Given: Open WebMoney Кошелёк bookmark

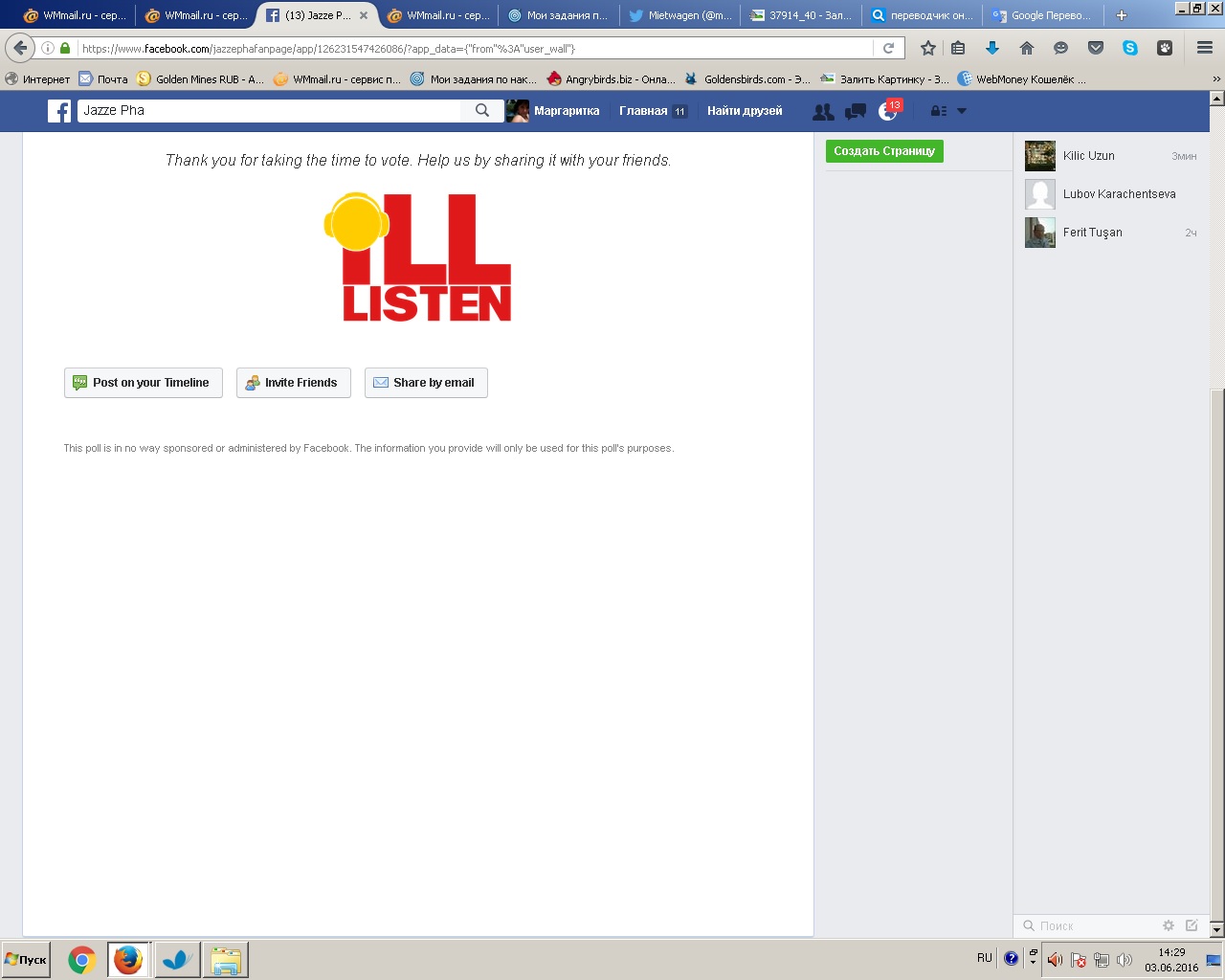Looking at the screenshot, I should (x=1022, y=79).
